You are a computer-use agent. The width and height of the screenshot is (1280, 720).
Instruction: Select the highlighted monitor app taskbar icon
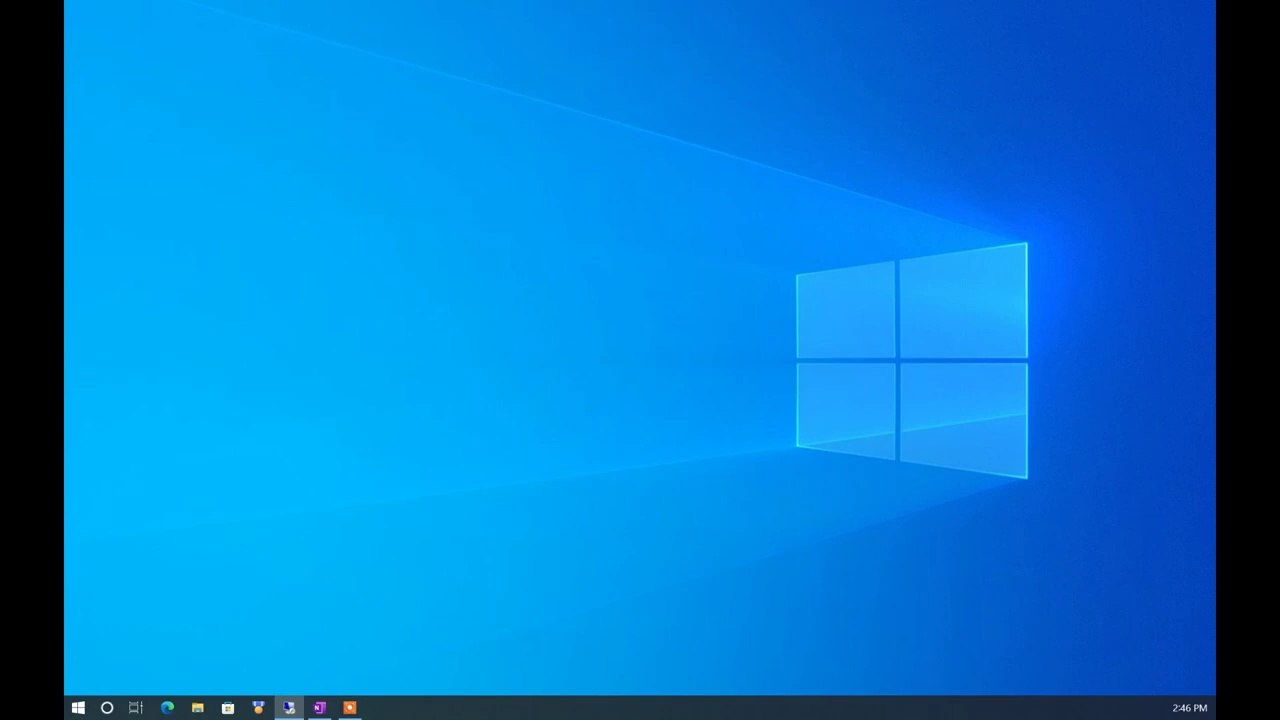289,708
